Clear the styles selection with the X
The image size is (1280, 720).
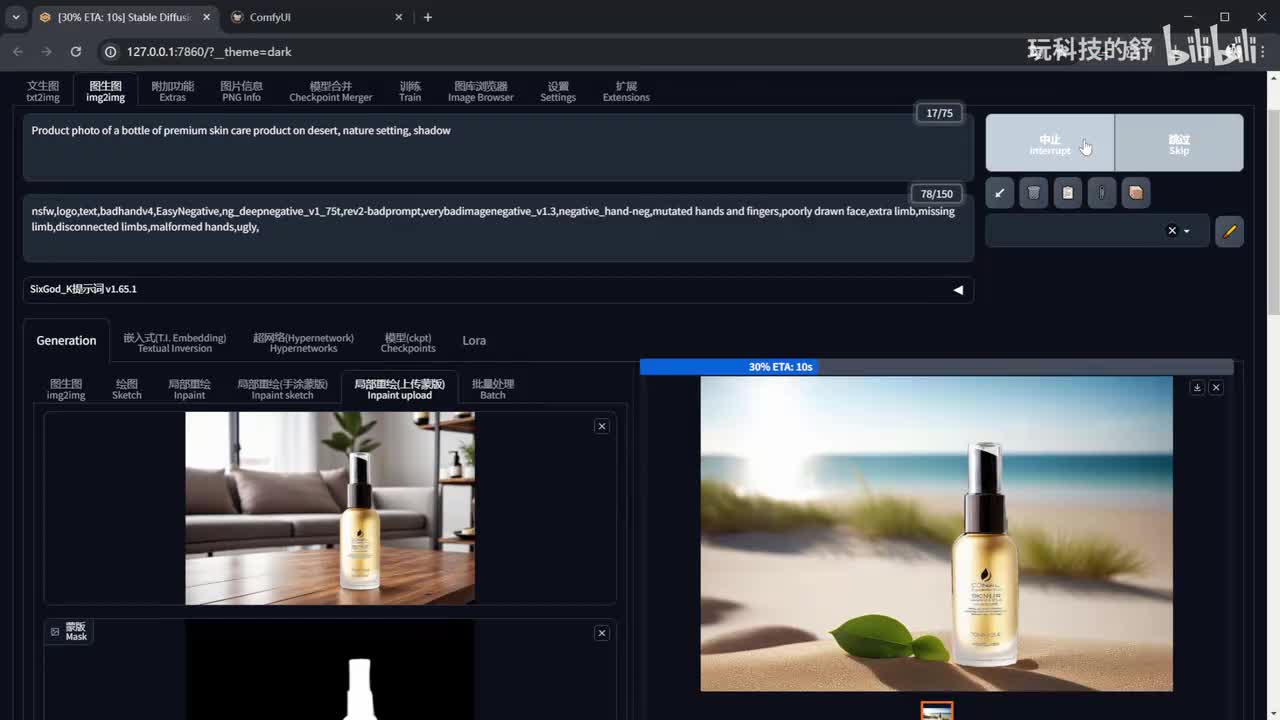(1172, 231)
